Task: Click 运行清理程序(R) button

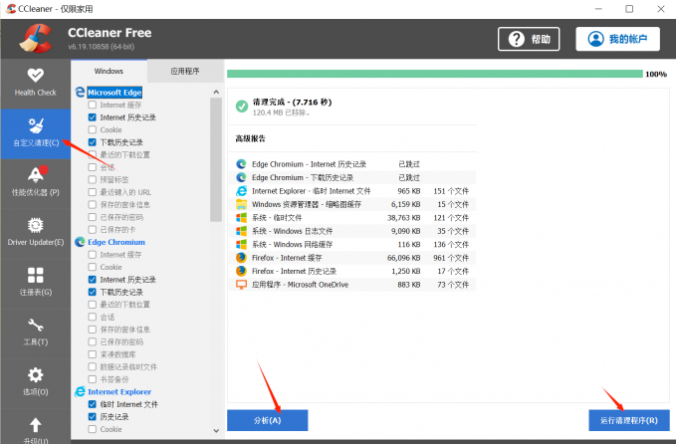Action: coord(630,421)
